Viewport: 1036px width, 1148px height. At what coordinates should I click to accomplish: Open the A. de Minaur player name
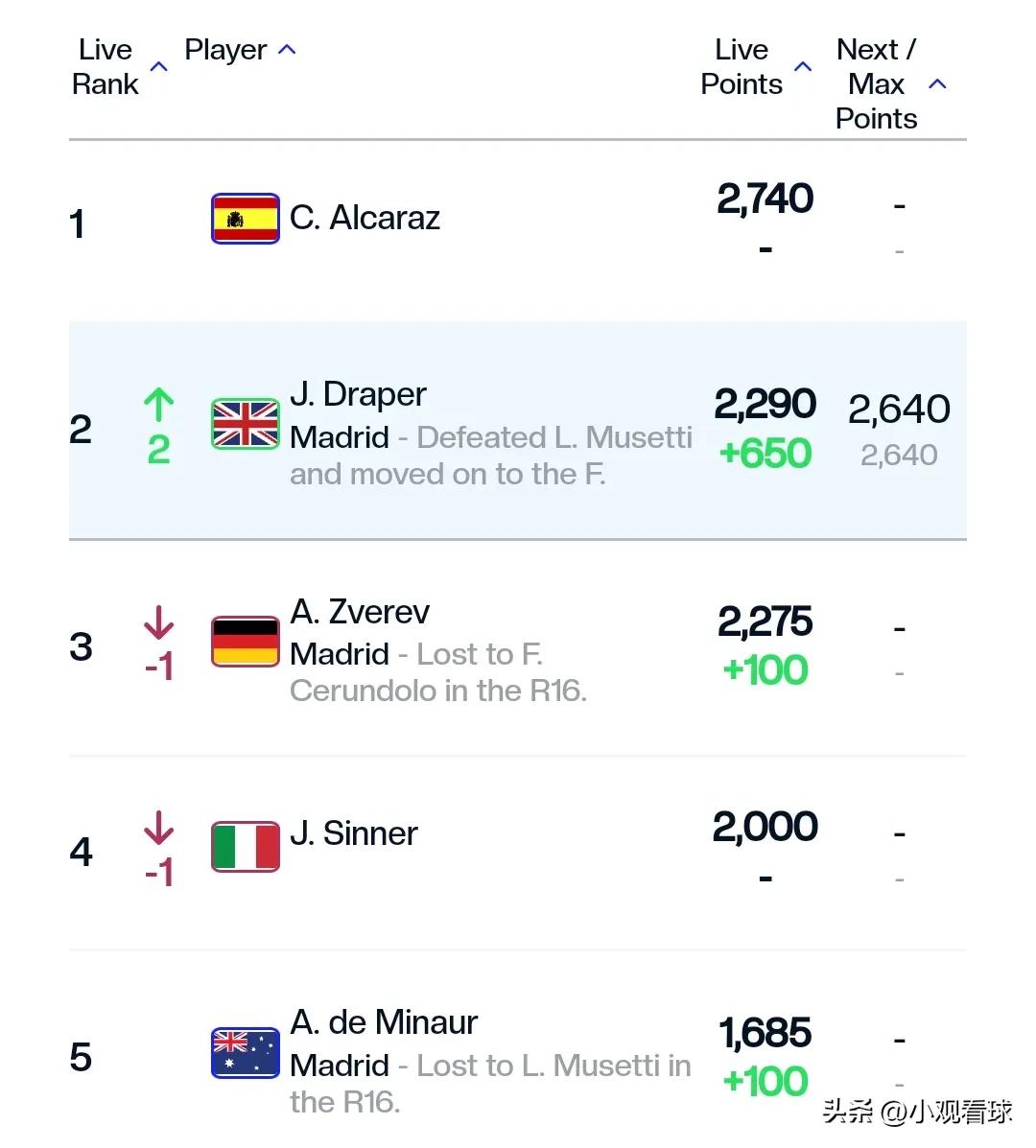(x=384, y=1022)
